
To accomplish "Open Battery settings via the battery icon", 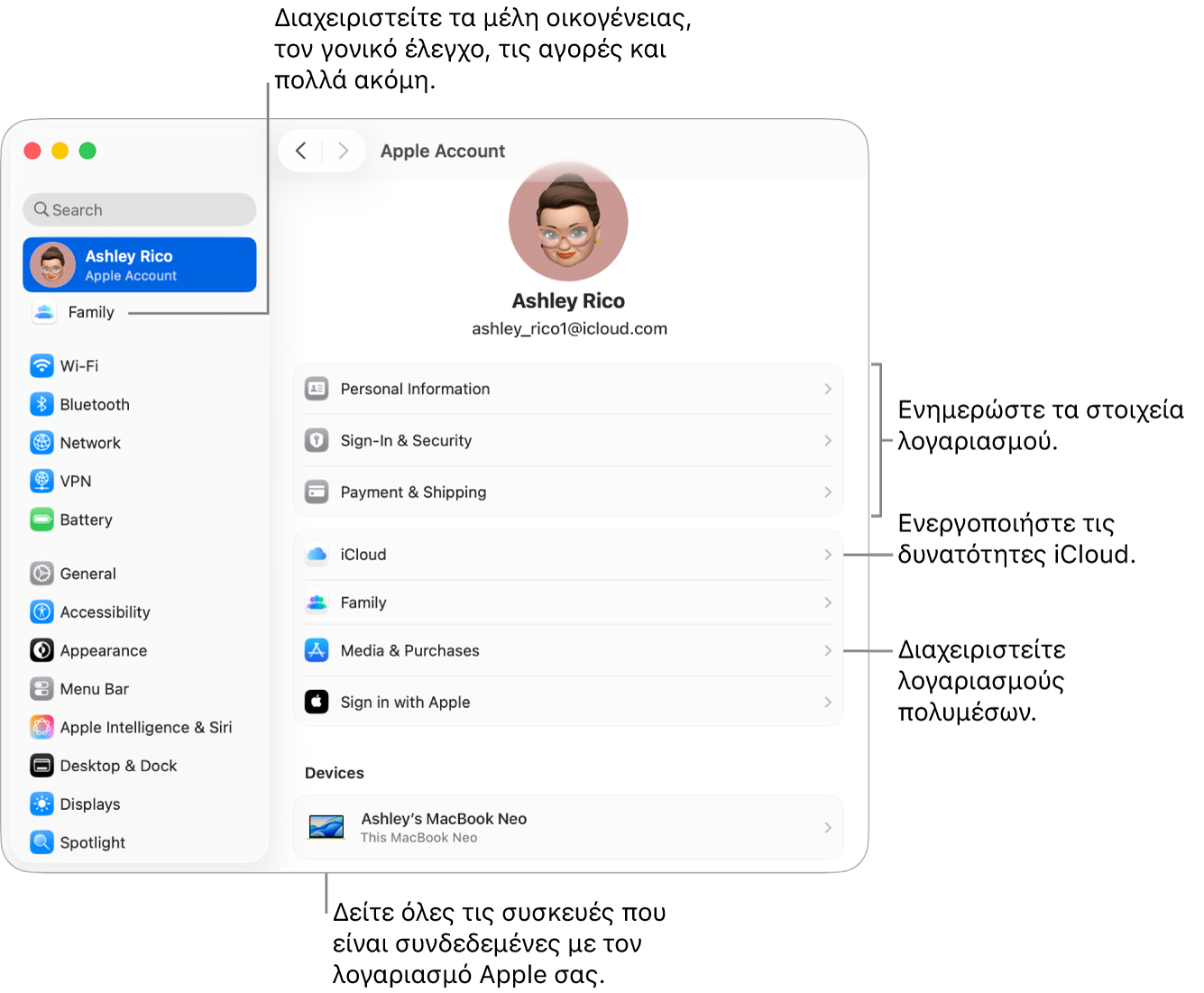I will click(42, 519).
